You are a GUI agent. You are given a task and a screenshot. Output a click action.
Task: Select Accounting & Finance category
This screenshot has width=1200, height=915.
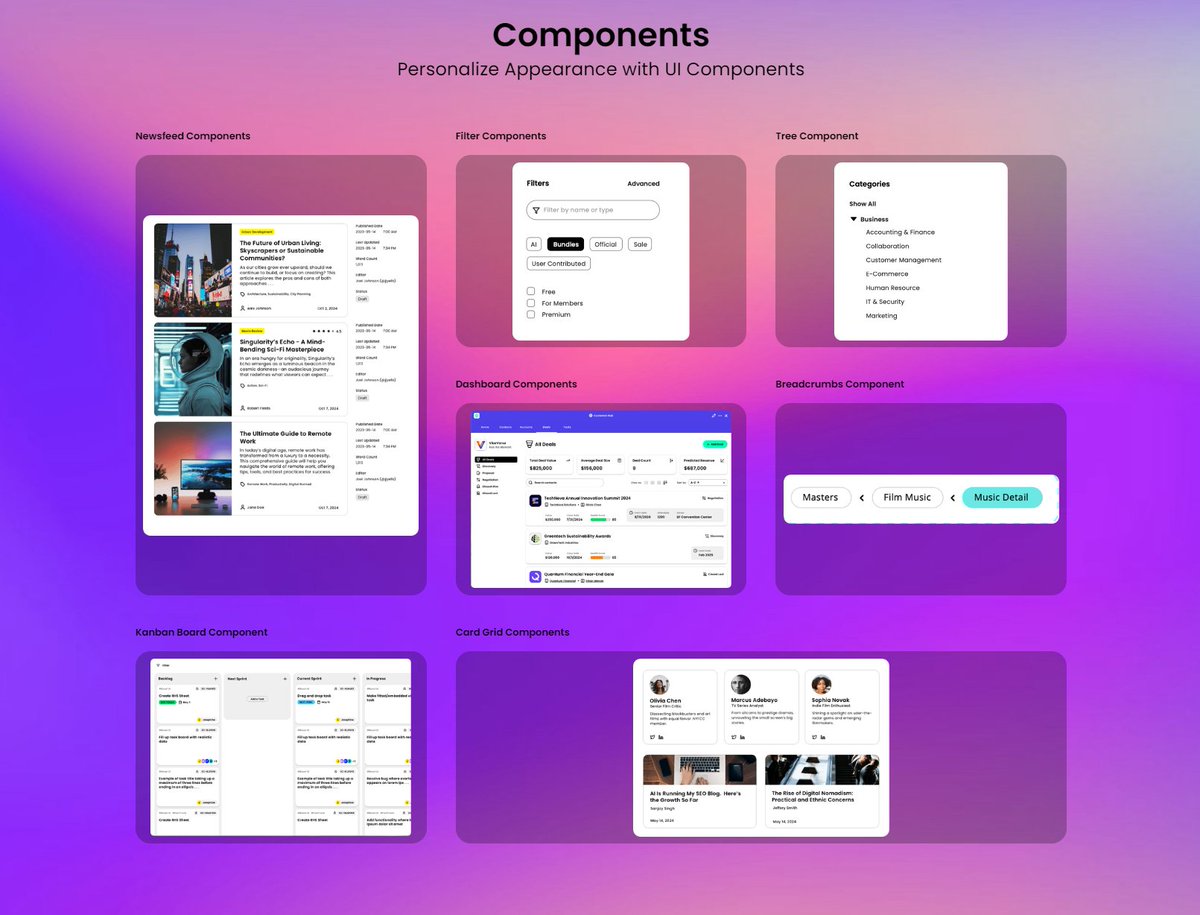point(900,232)
